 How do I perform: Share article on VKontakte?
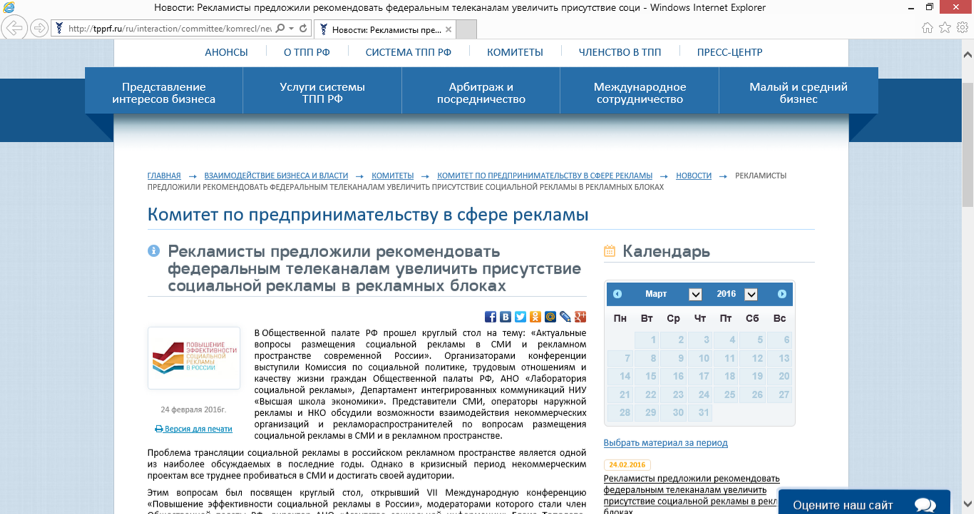(505, 317)
